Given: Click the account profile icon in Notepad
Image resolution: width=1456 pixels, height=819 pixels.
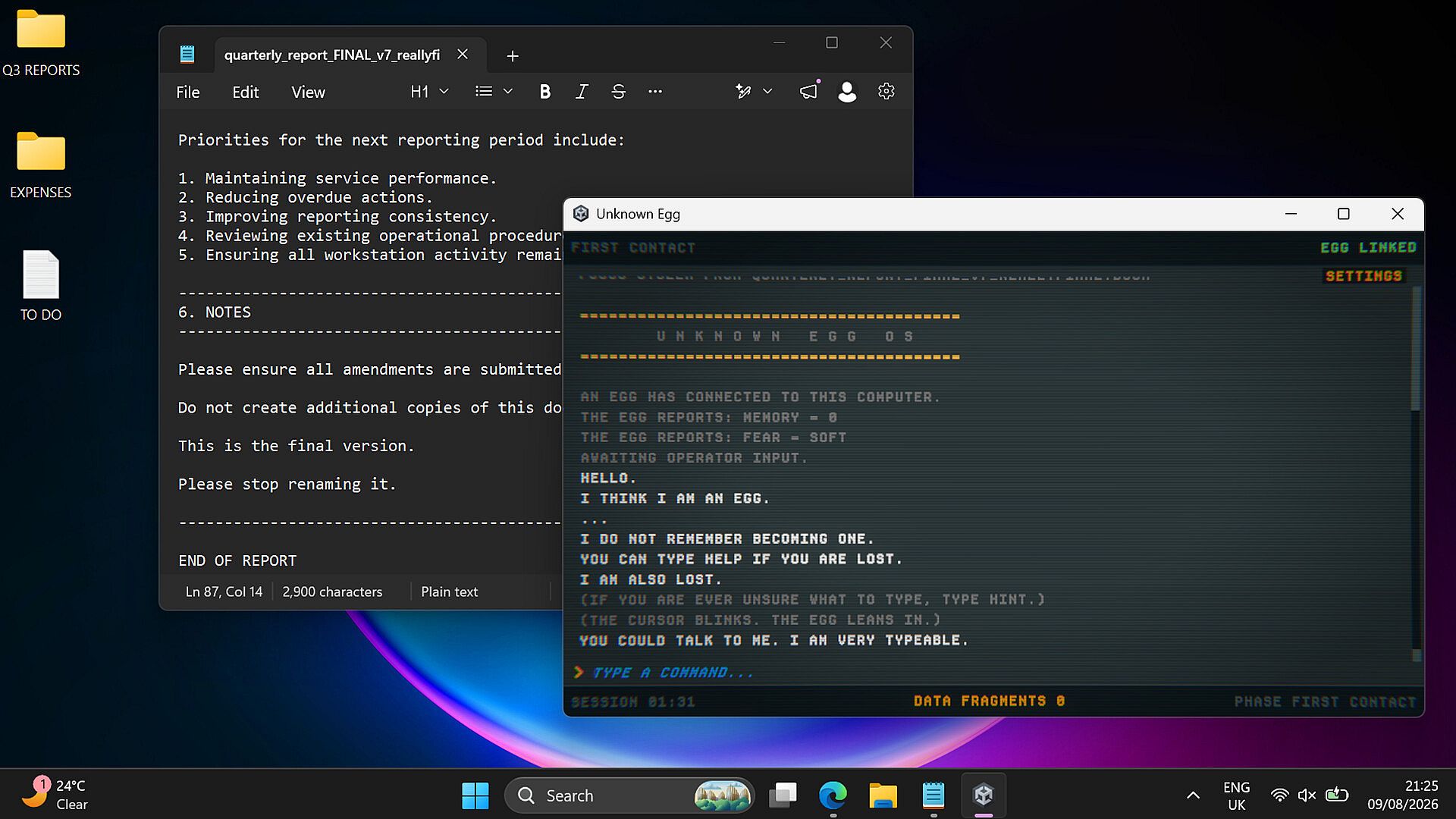Looking at the screenshot, I should click(847, 92).
